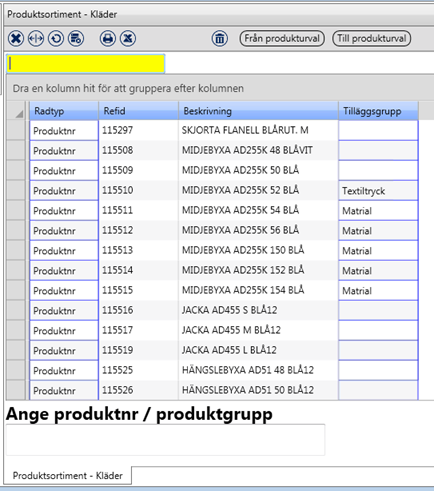This screenshot has width=434, height=491.
Task: Sort by the Radtyp column header
Action: (x=64, y=111)
